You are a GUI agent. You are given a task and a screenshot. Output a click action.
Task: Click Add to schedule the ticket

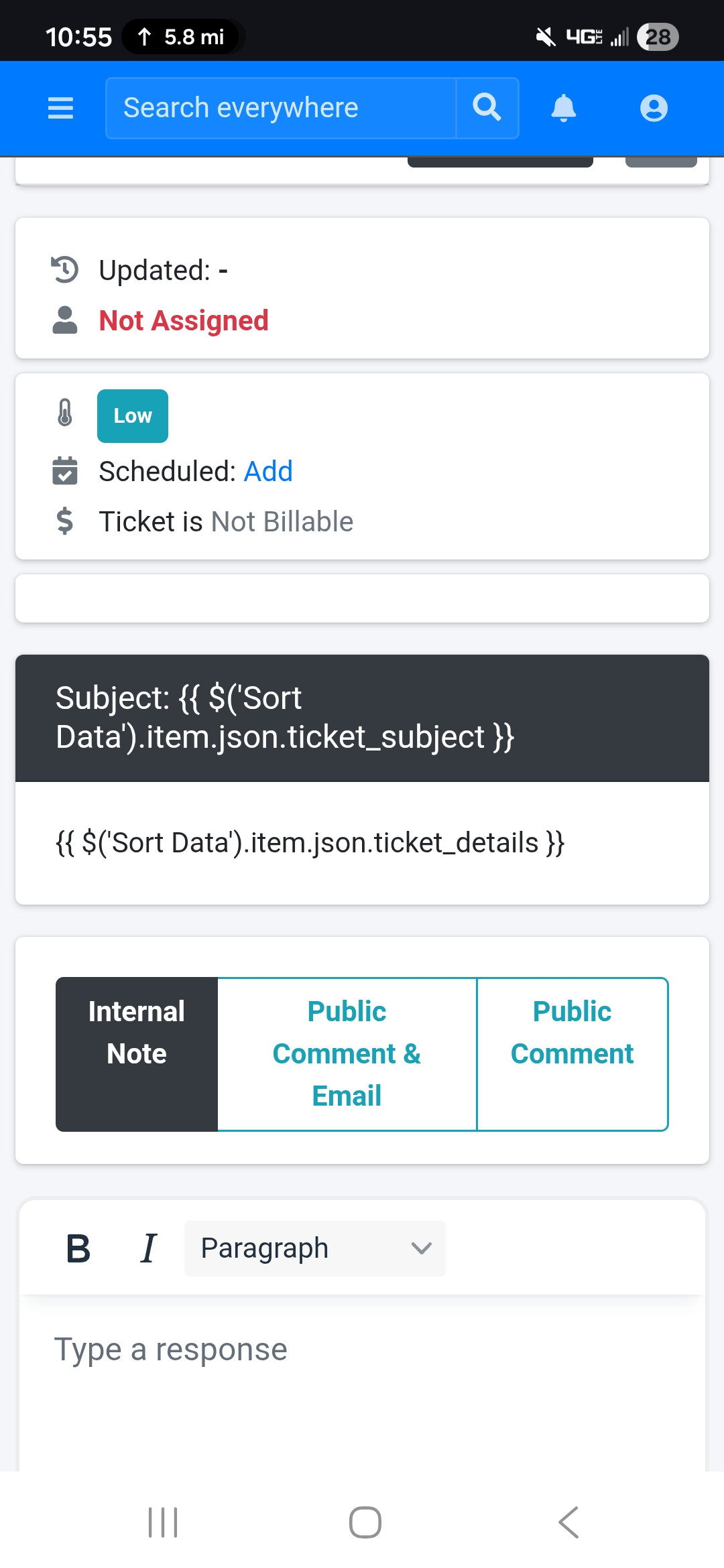(x=268, y=472)
